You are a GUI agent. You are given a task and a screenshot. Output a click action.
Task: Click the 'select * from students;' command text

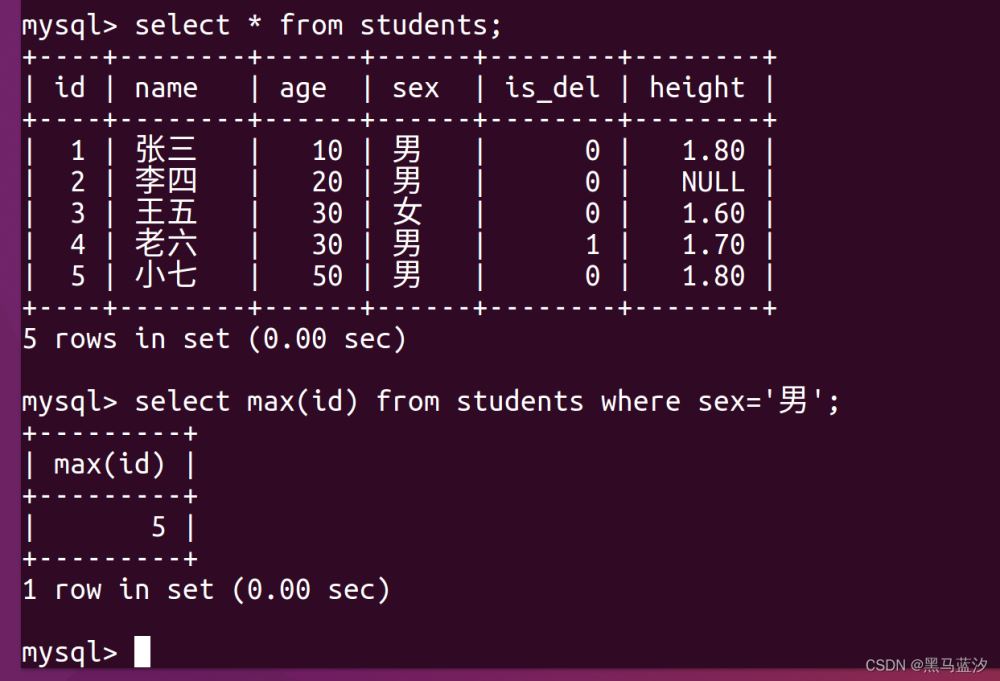point(318,25)
